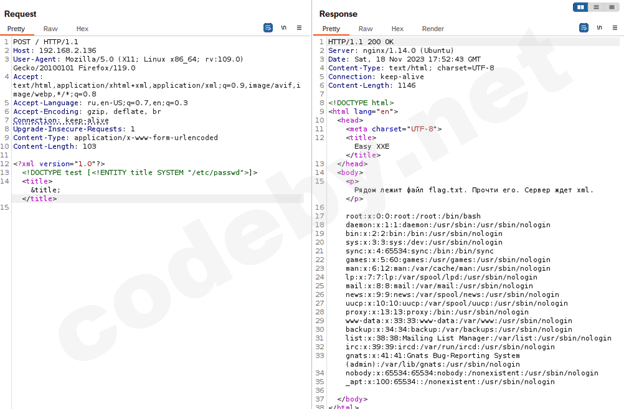This screenshot has width=624, height=409.
Task: Switch Response view to Pretty tab
Action: (x=331, y=29)
